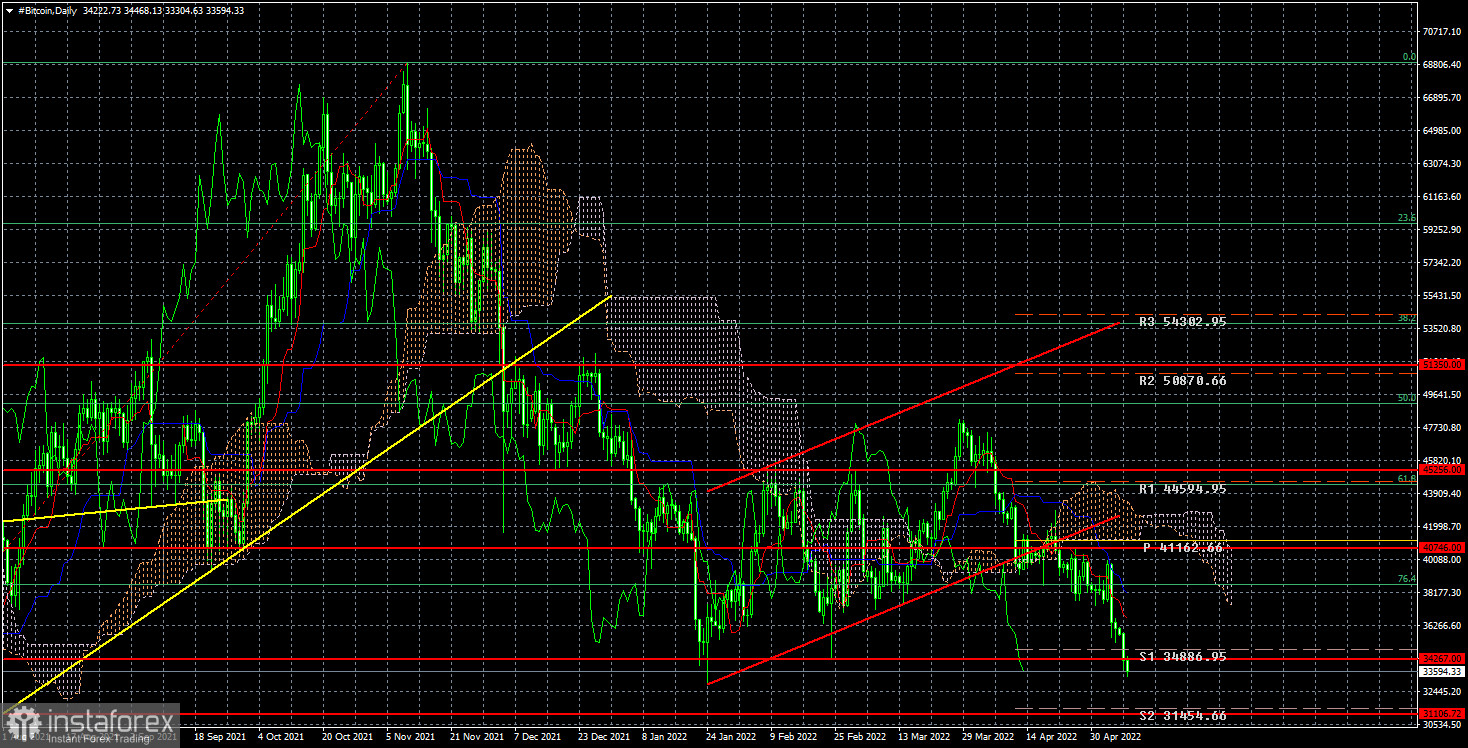
Task: Click the 47730.80 price axis label
Action: (x=1444, y=428)
